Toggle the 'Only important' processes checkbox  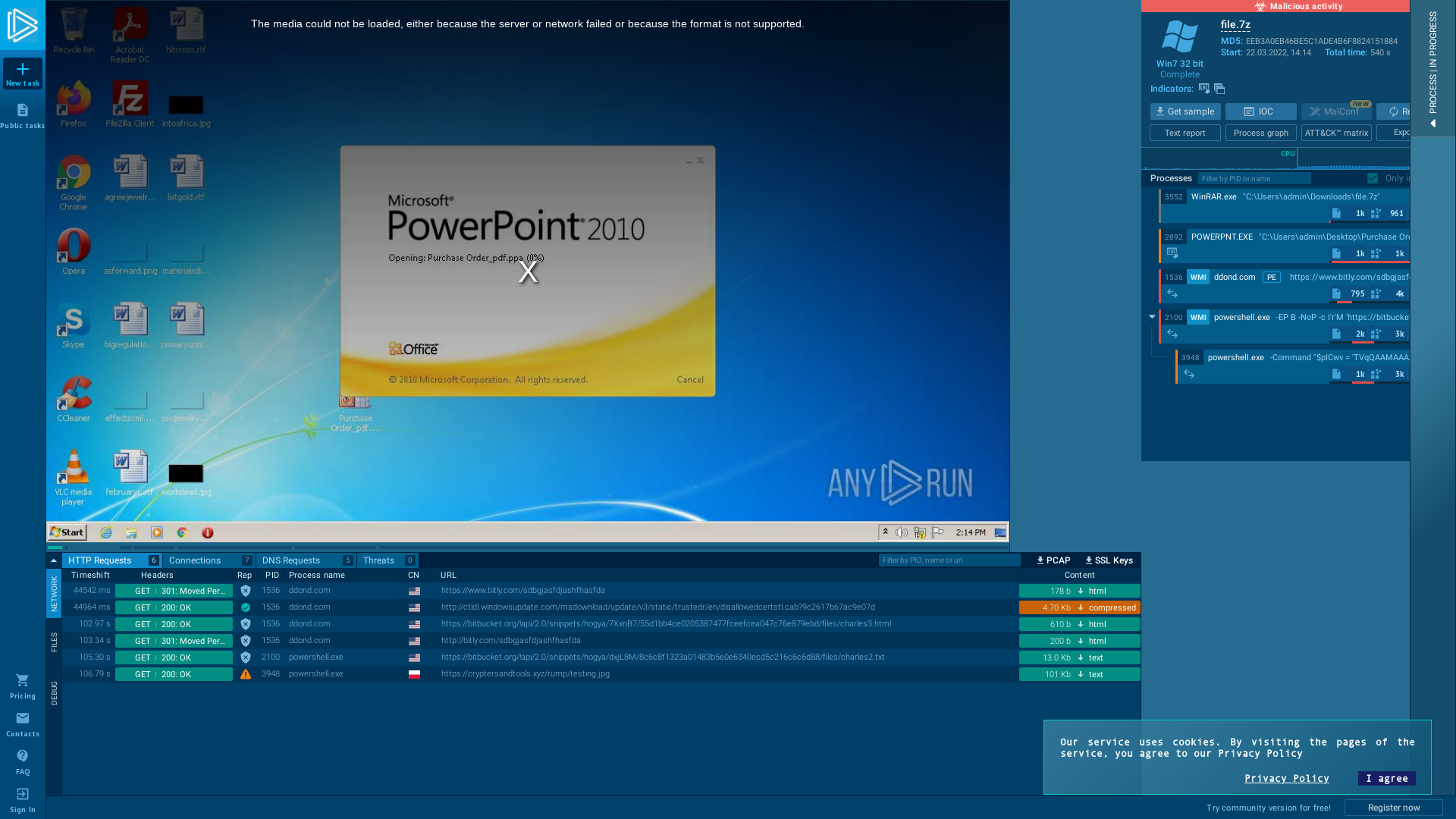tap(1373, 178)
